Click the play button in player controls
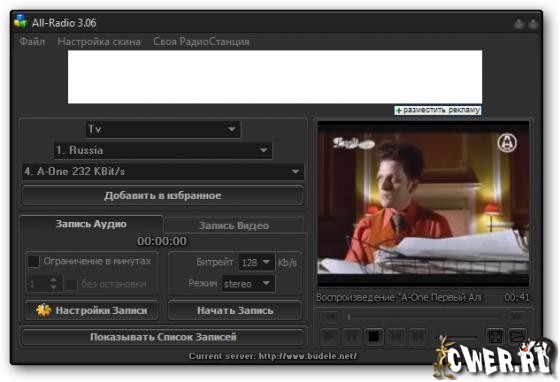 click(x=329, y=336)
